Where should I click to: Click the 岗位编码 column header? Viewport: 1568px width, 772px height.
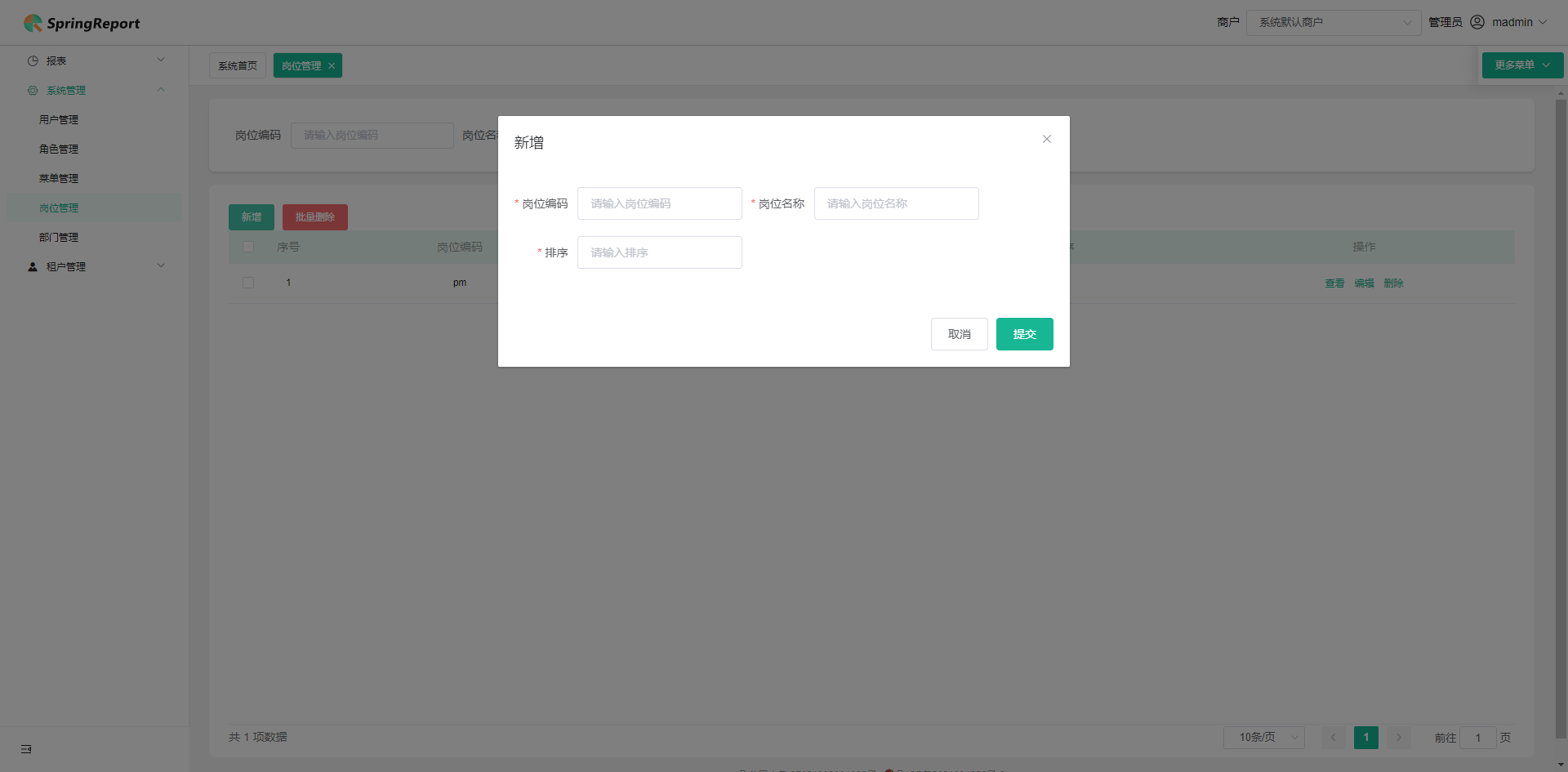[x=460, y=247]
